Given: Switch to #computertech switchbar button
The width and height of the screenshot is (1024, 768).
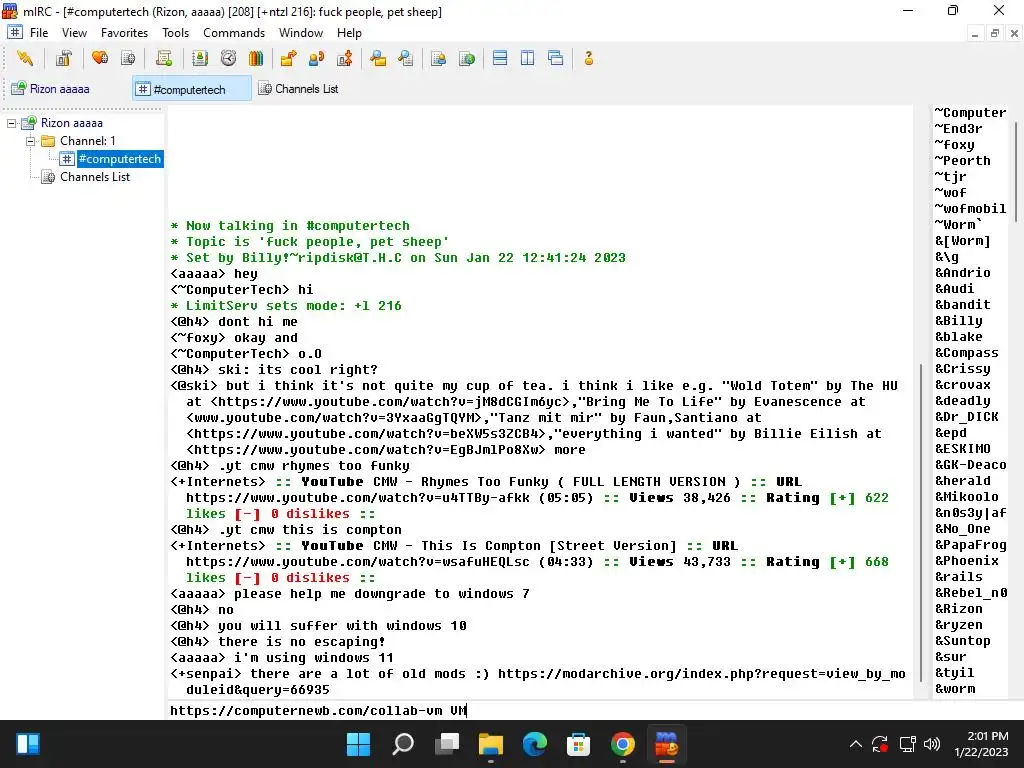Looking at the screenshot, I should [x=191, y=88].
